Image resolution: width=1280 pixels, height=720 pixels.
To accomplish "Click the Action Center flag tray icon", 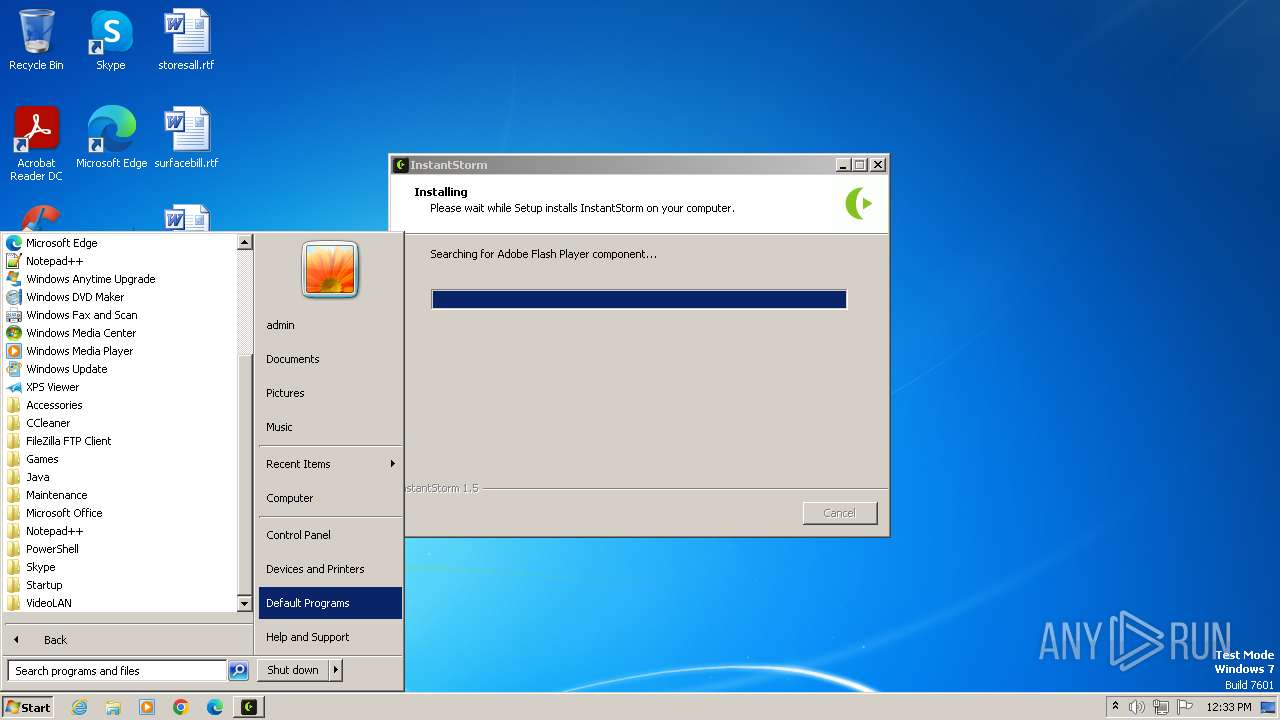I will click(x=1185, y=707).
